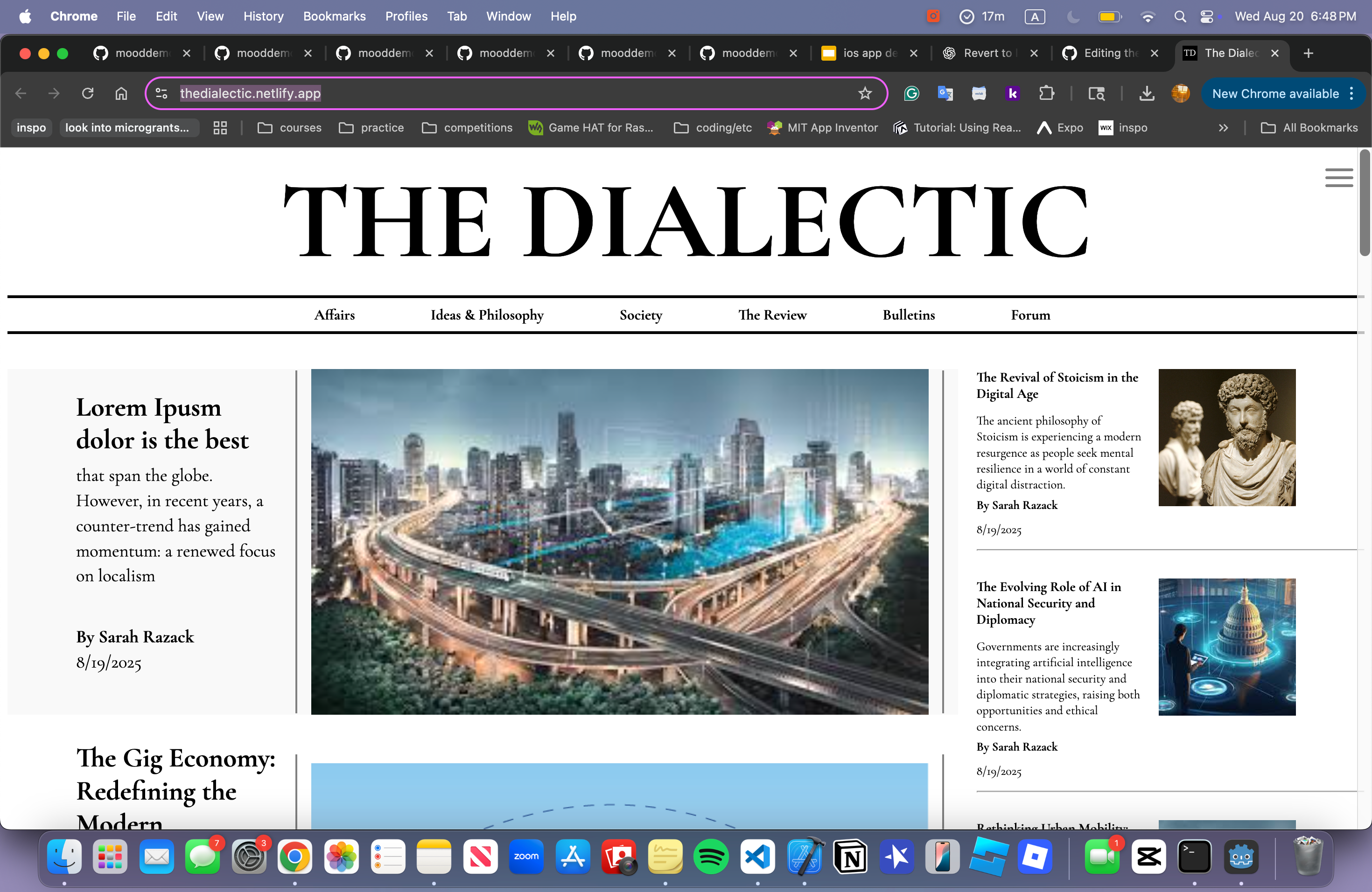Open Notion from the dock
This screenshot has width=1372, height=892.
click(x=850, y=857)
